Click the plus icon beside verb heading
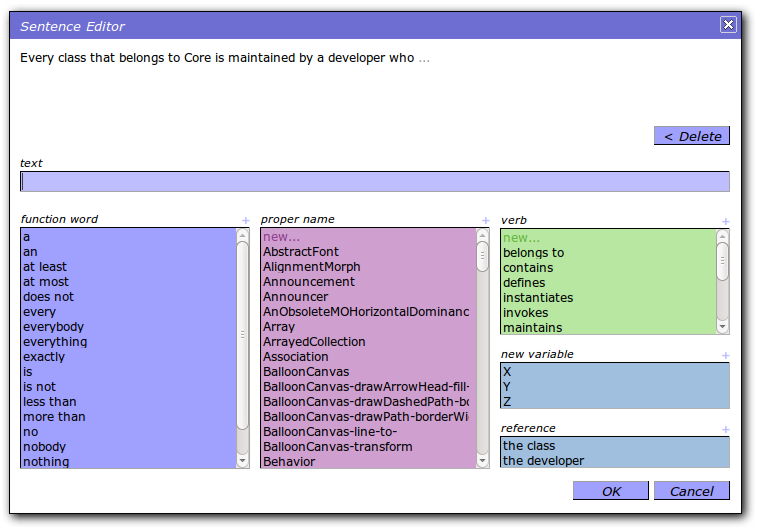Viewport: 757px width, 527px height. tap(725, 221)
